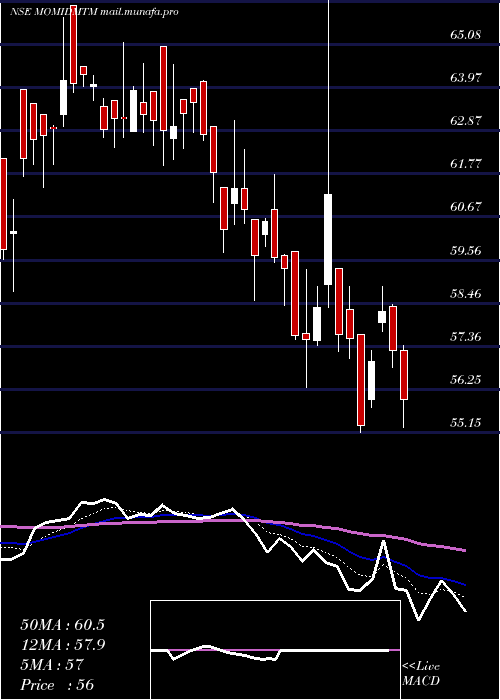Screen dimensions: 500x700
Task: Click the Price : 56 value
Action: coord(57,685)
